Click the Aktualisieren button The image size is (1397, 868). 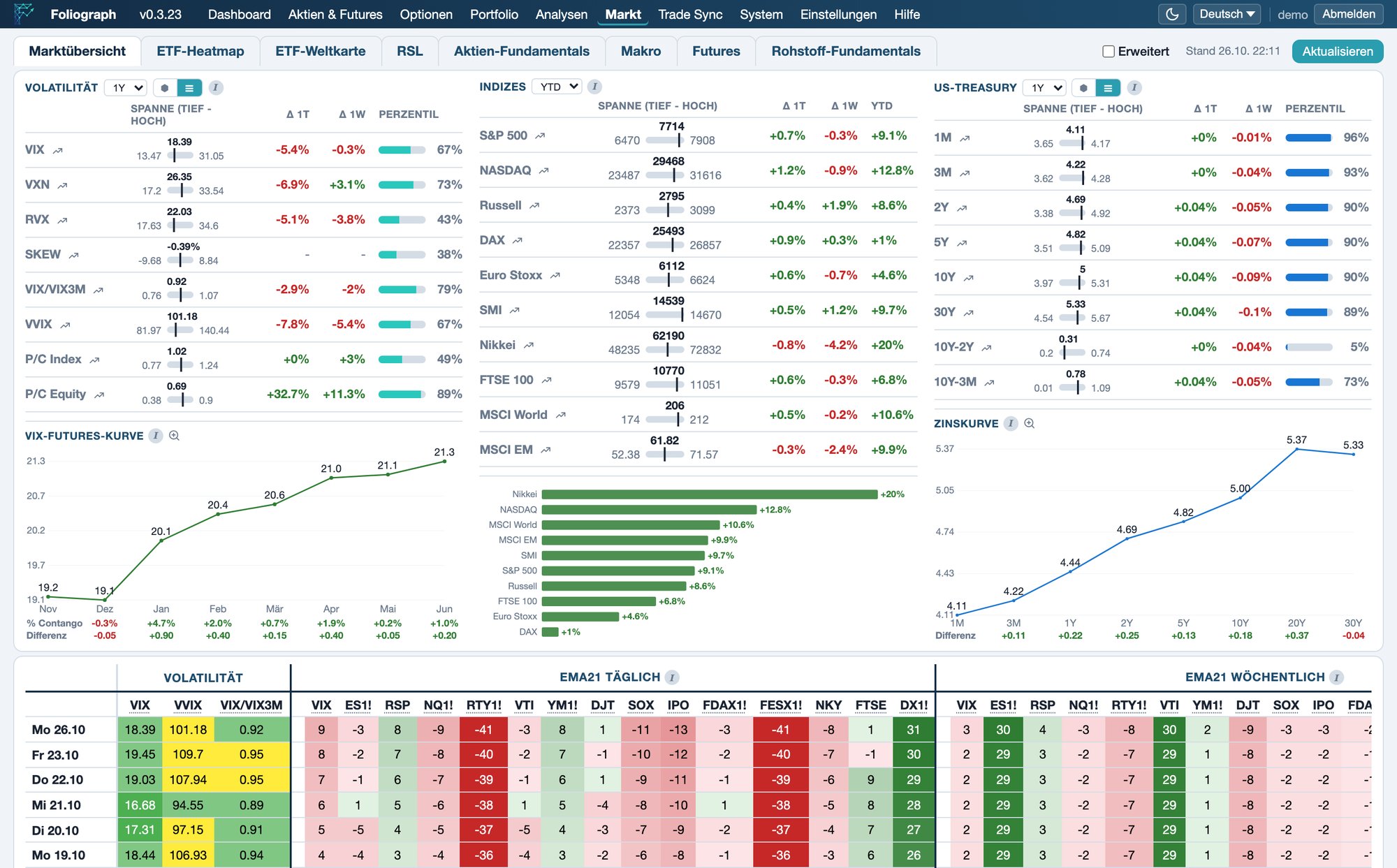[1338, 51]
